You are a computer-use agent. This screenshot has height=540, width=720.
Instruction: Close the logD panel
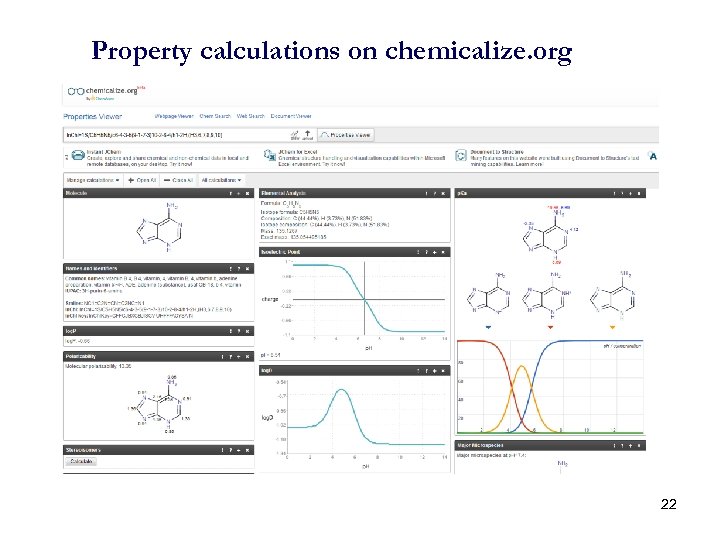[443, 371]
